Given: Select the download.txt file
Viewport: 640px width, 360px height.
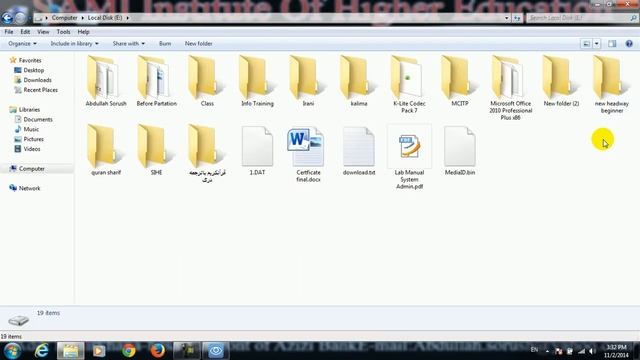Looking at the screenshot, I should click(359, 151).
